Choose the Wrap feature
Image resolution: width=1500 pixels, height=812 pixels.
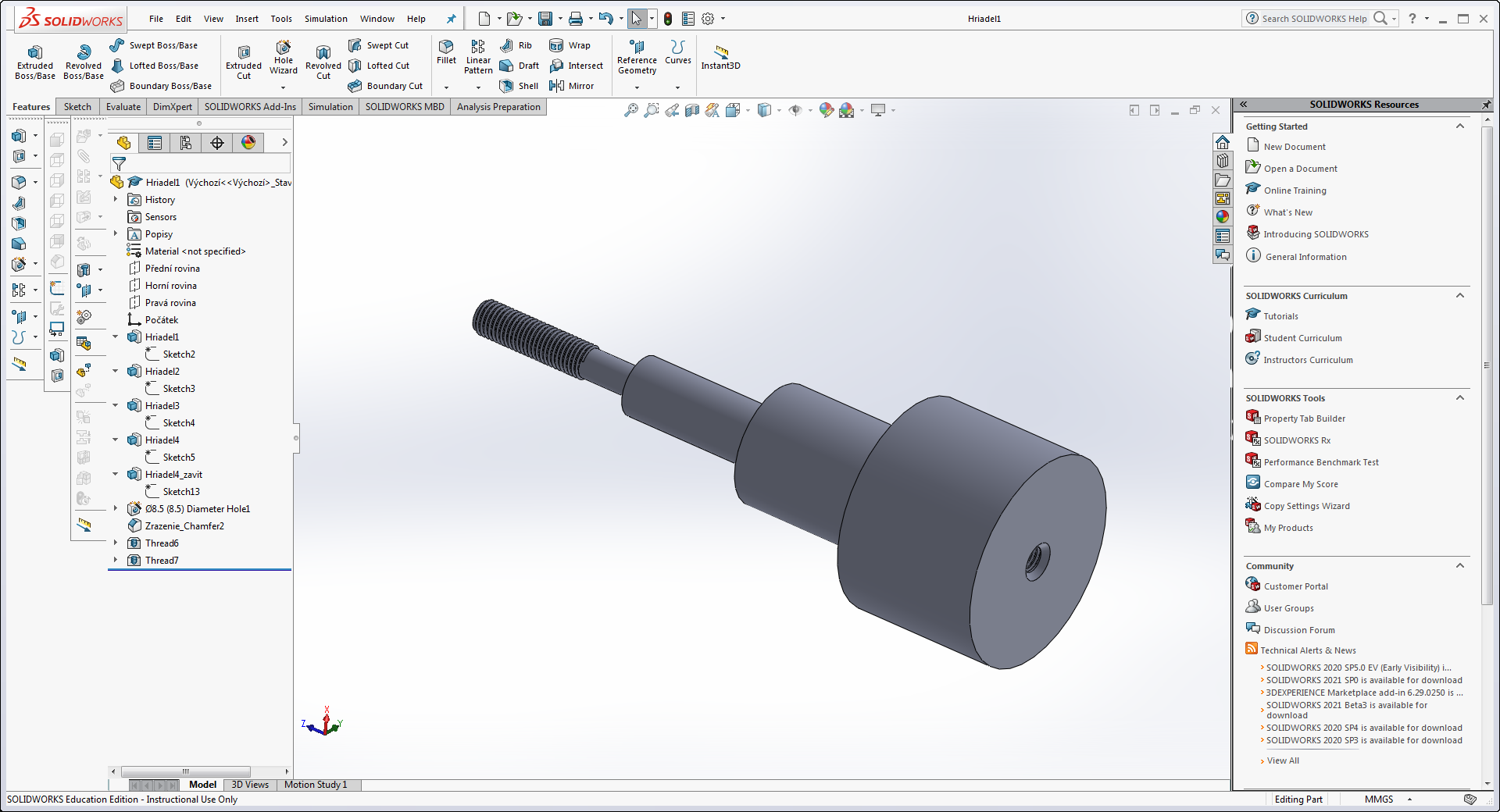(x=570, y=45)
